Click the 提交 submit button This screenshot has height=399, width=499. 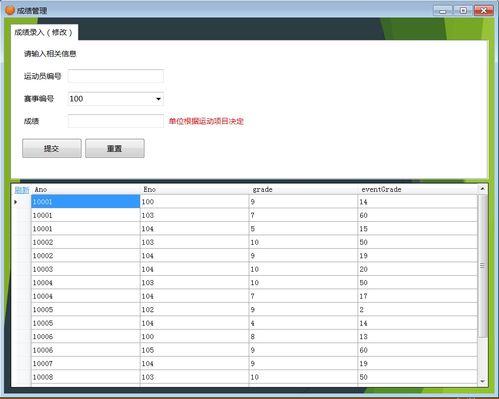52,148
